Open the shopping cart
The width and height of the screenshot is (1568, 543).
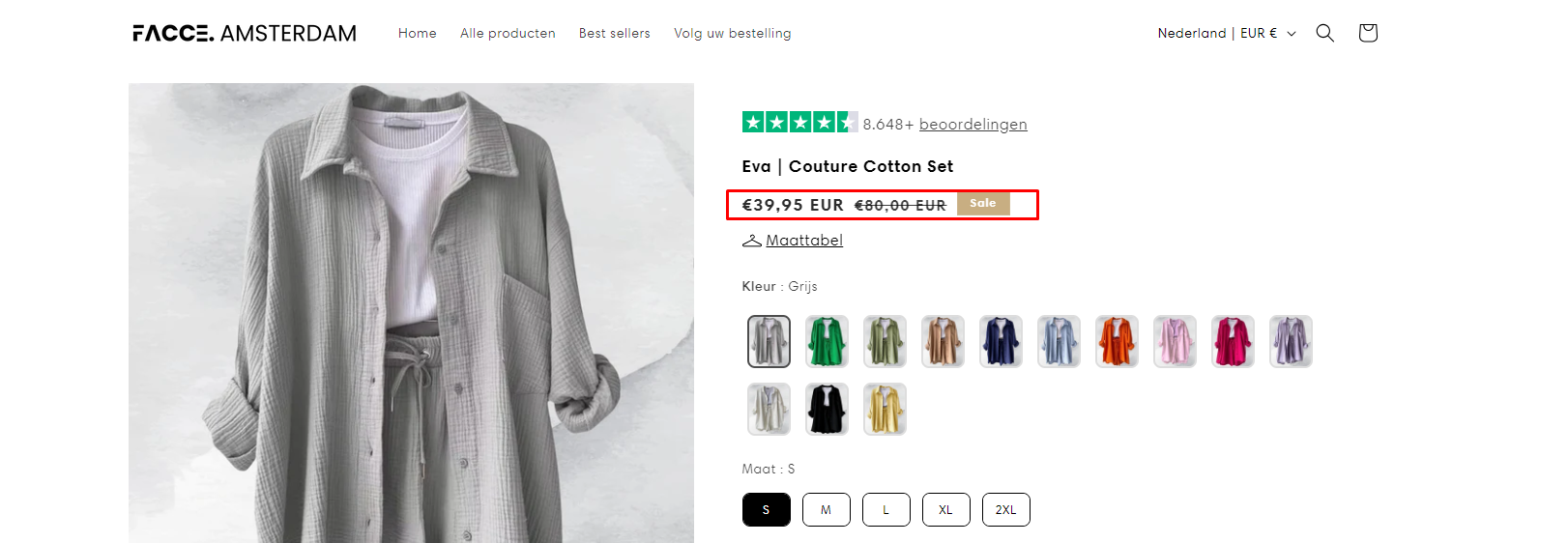point(1367,33)
